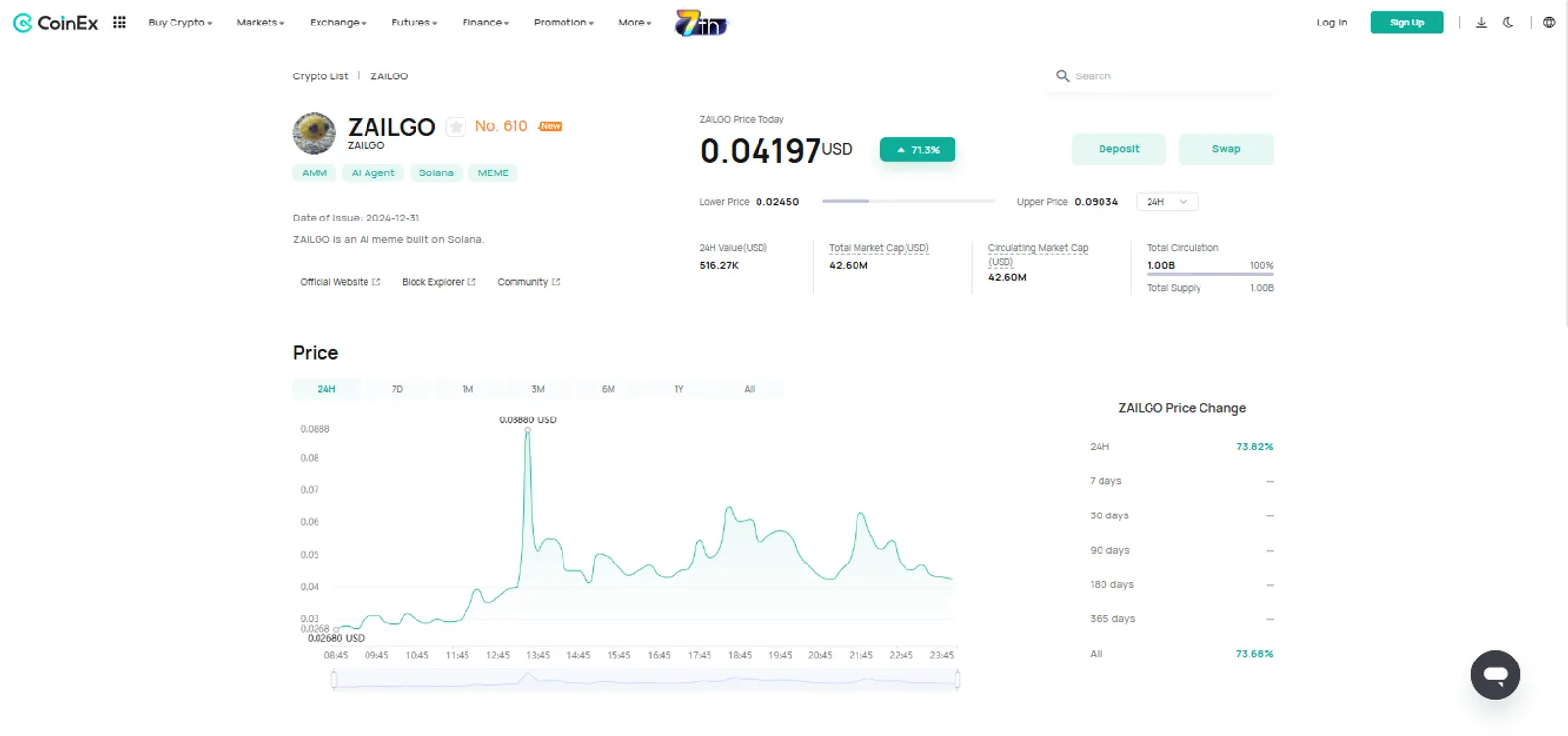Open Block Explorer external link
Image resolution: width=1568 pixels, height=736 pixels.
click(439, 282)
